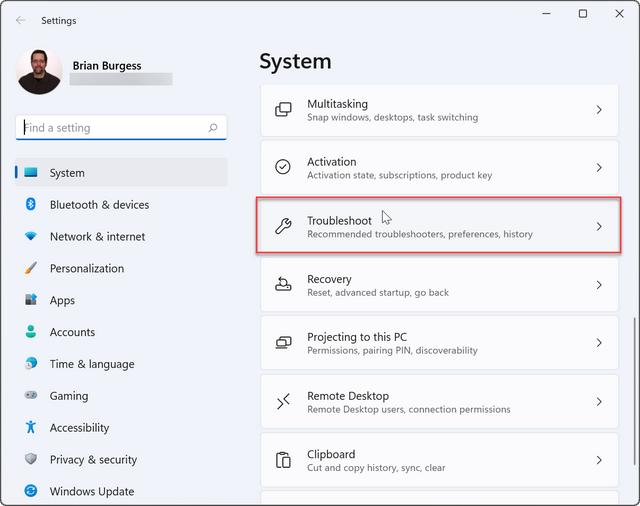The height and width of the screenshot is (506, 640).
Task: Go to Bluetooth & devices section
Action: click(x=99, y=204)
